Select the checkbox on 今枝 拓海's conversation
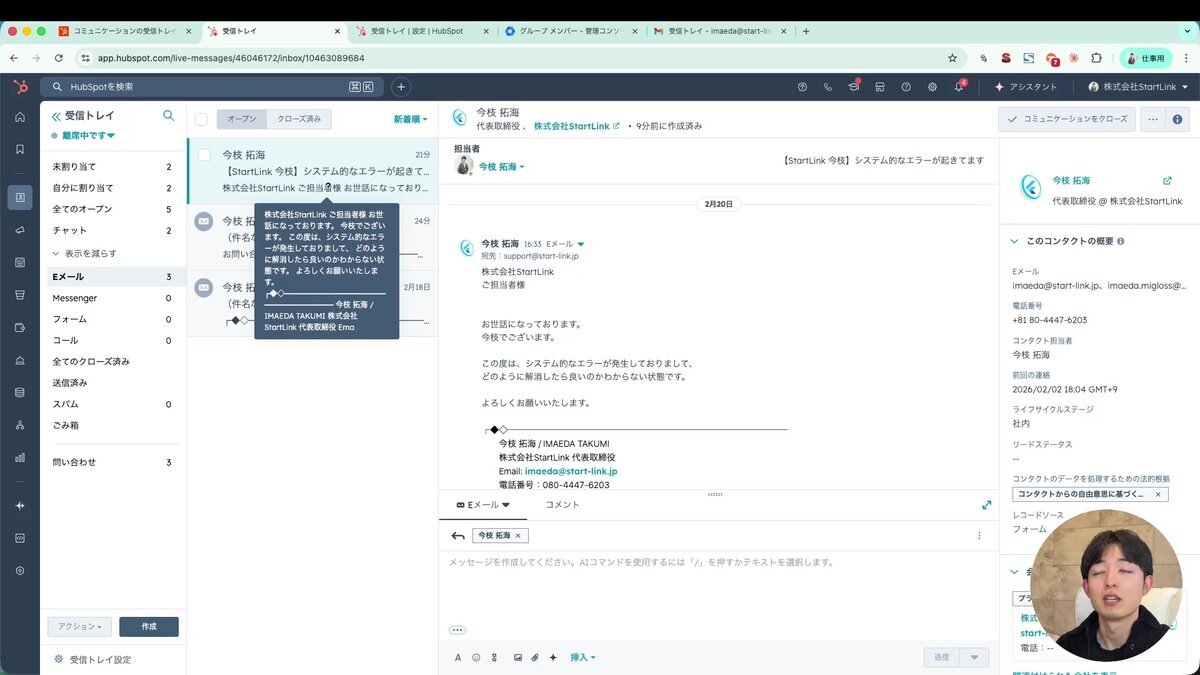Screen dimensions: 1200x675 [204, 155]
